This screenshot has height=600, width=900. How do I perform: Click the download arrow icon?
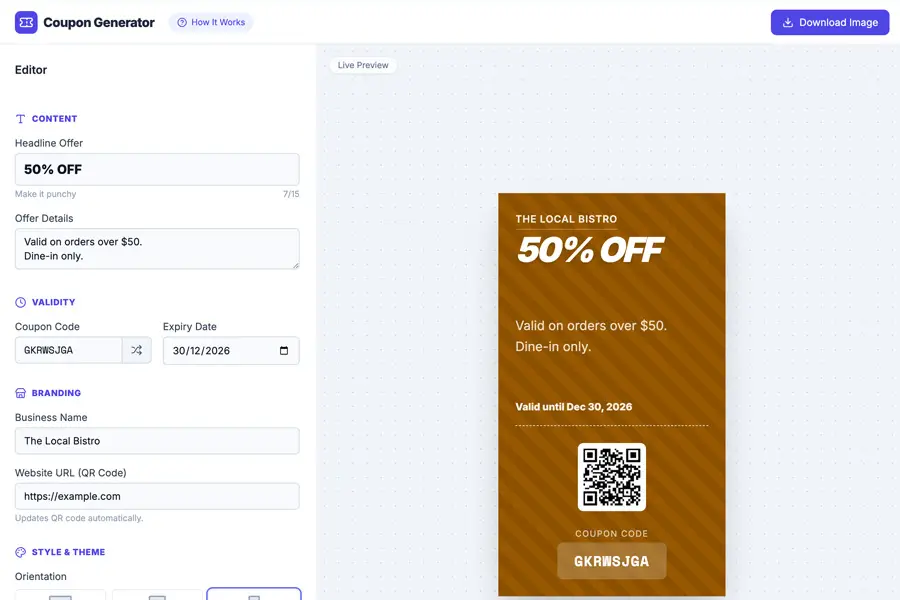[788, 22]
